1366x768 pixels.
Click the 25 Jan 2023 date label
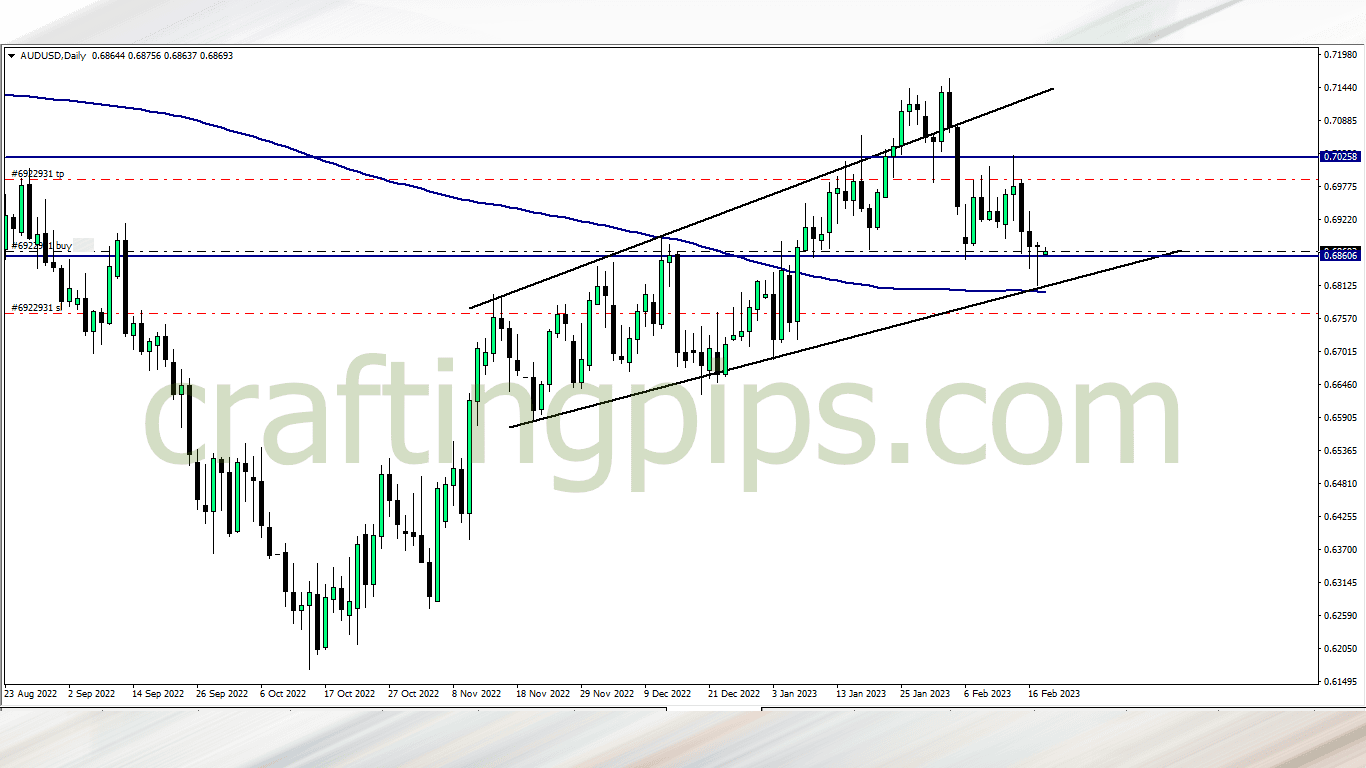925,693
